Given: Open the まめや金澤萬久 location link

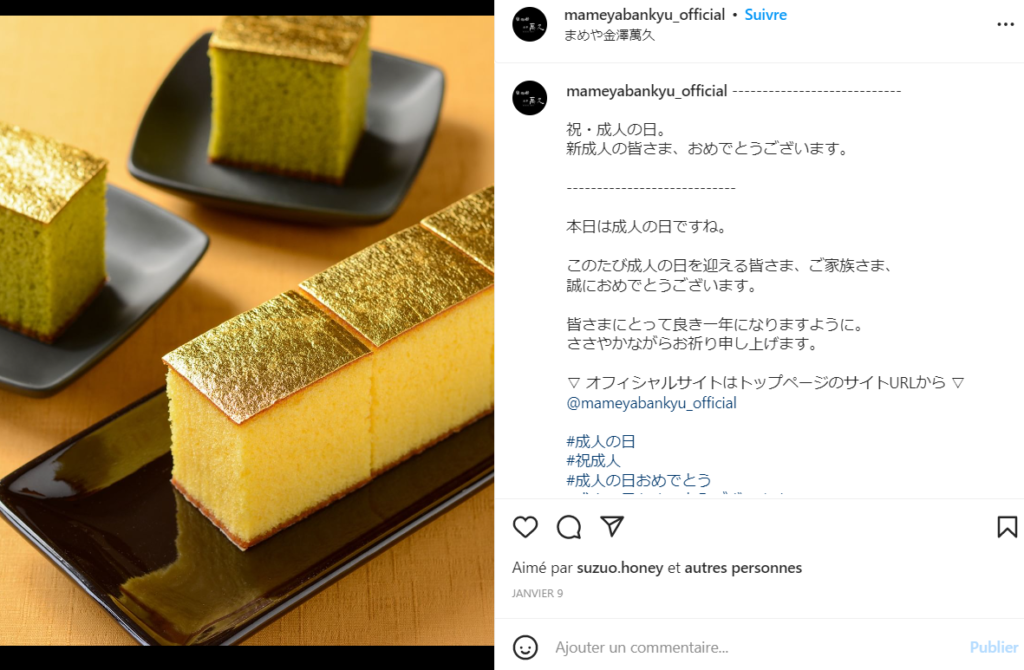Looking at the screenshot, I should pos(609,35).
